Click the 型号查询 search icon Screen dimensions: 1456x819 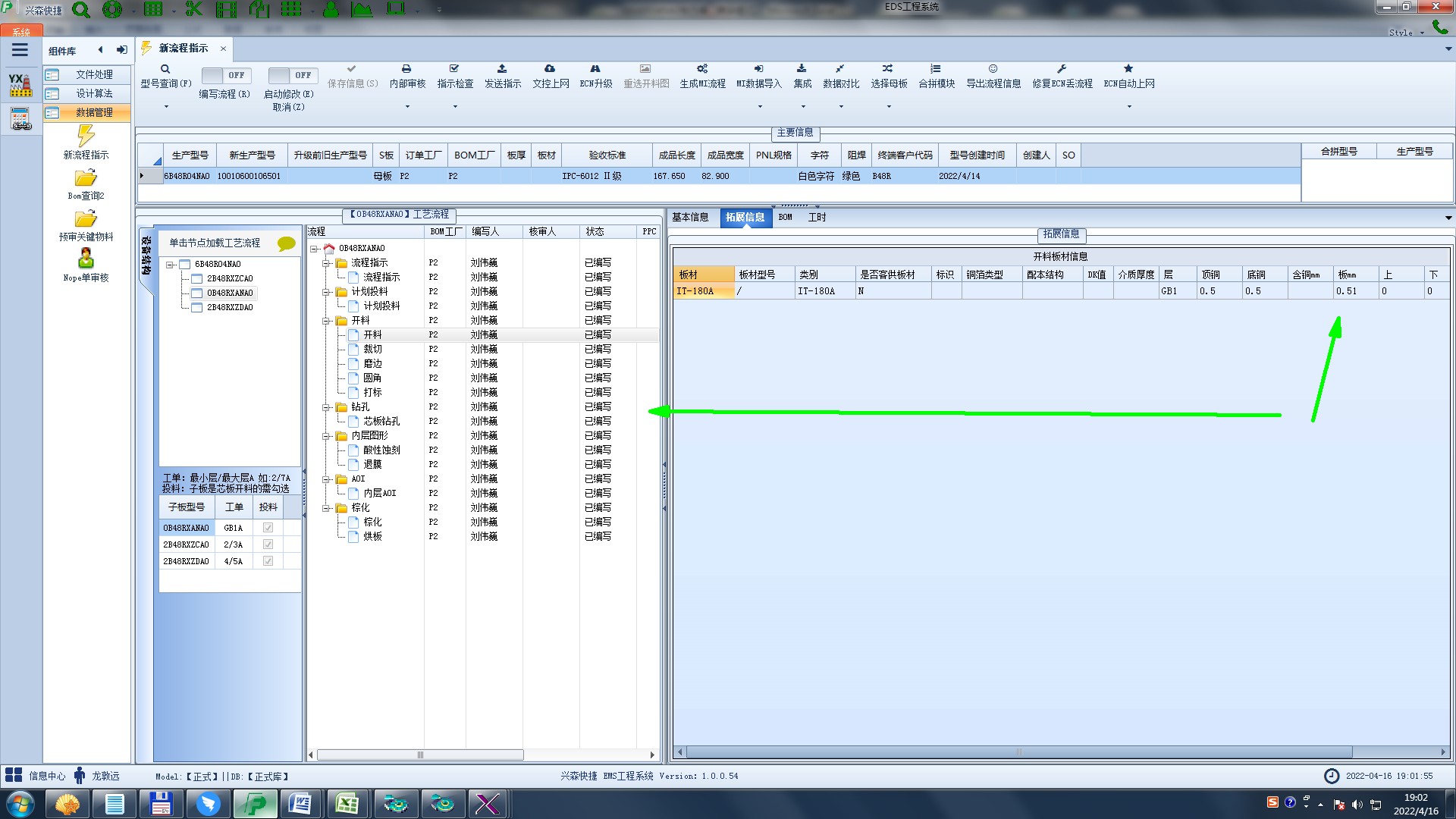point(165,69)
